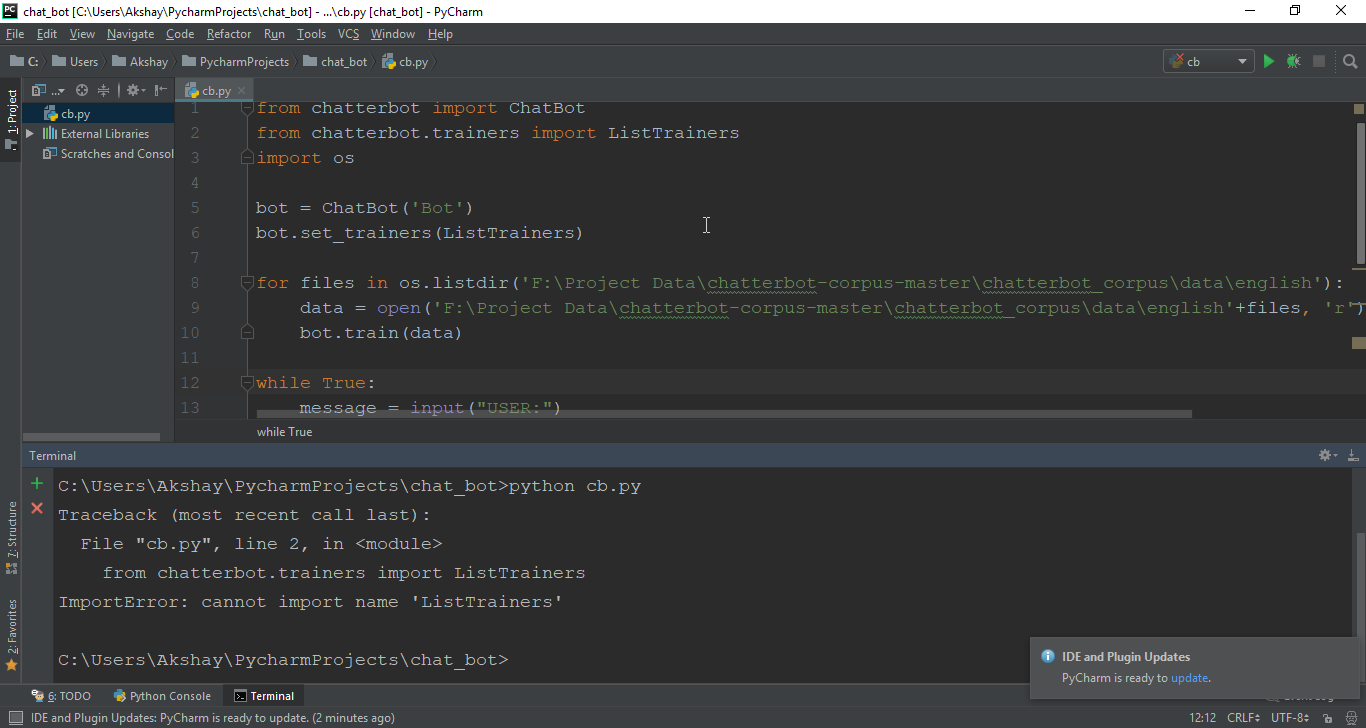This screenshot has height=728, width=1366.
Task: Toggle the 2: Favorites tool window
Action: pyautogui.click(x=11, y=640)
